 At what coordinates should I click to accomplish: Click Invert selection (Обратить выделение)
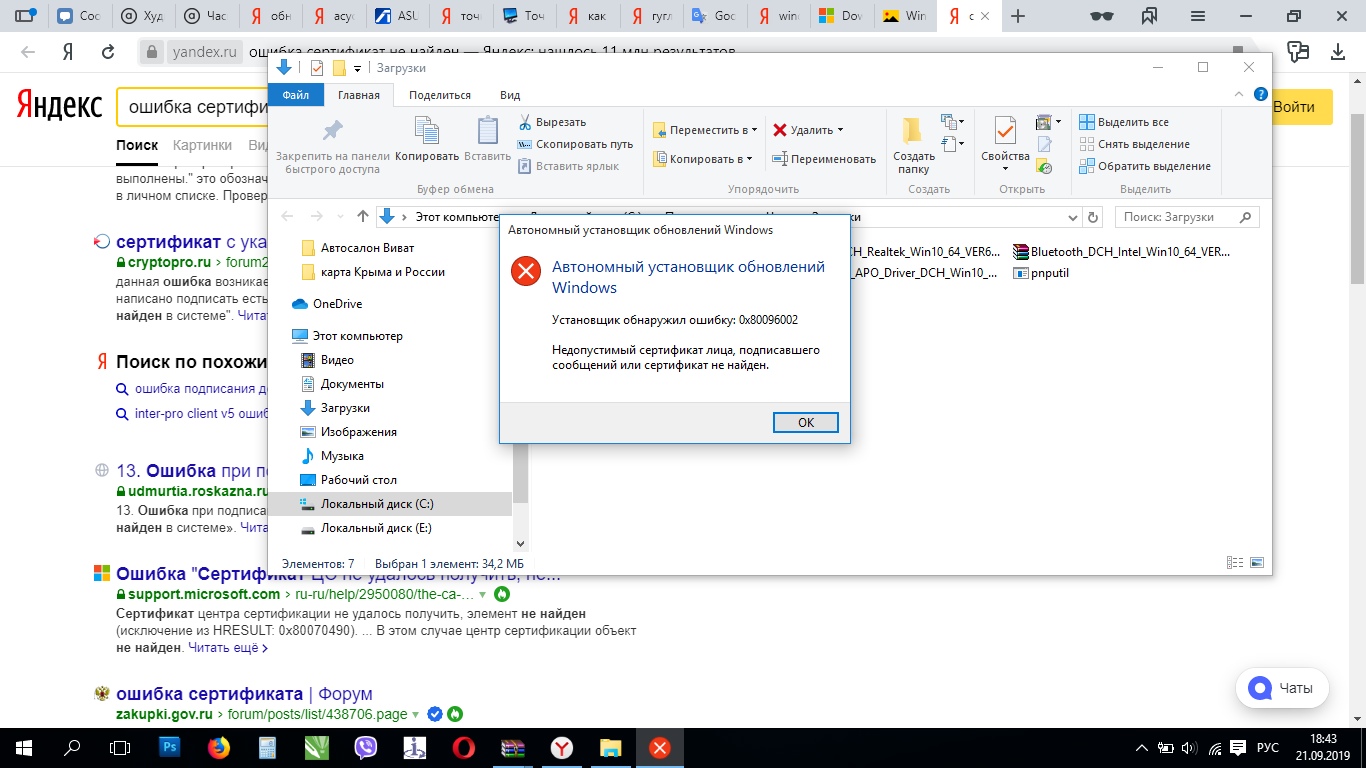1145,166
